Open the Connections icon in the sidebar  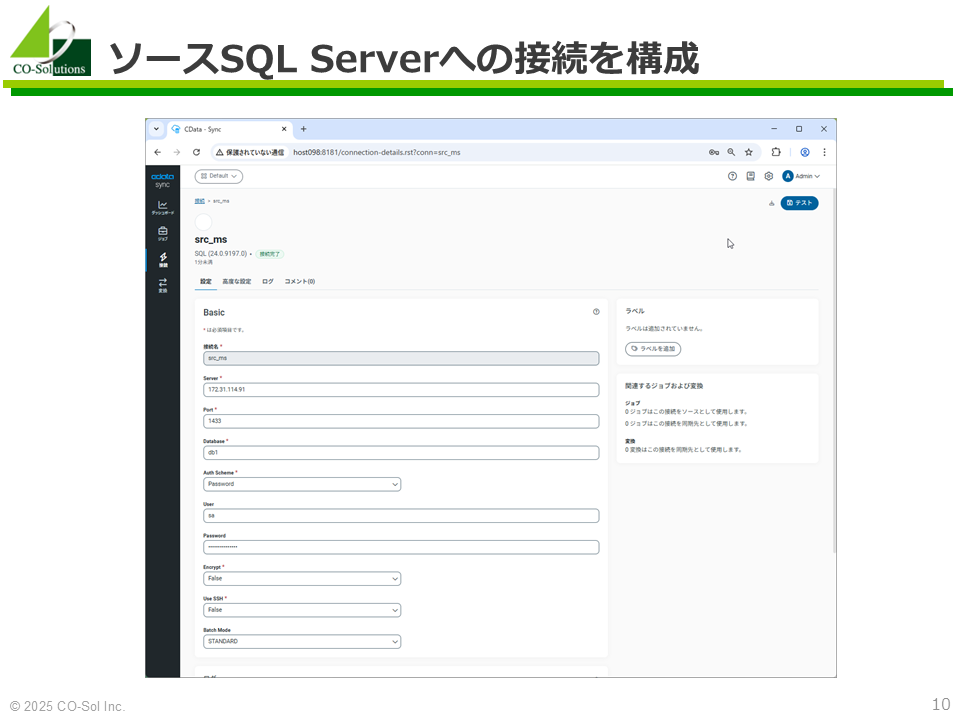coord(163,260)
